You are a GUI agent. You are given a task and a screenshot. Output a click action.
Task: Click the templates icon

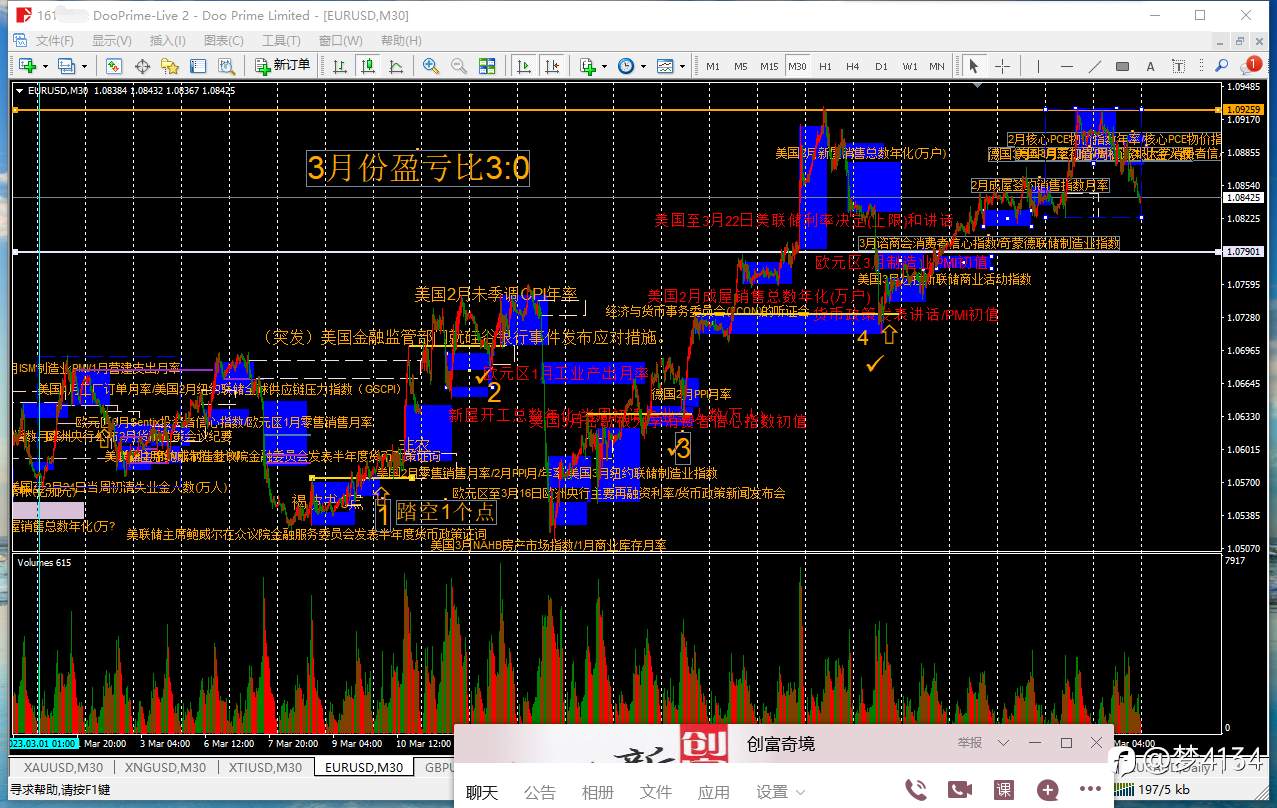point(665,66)
